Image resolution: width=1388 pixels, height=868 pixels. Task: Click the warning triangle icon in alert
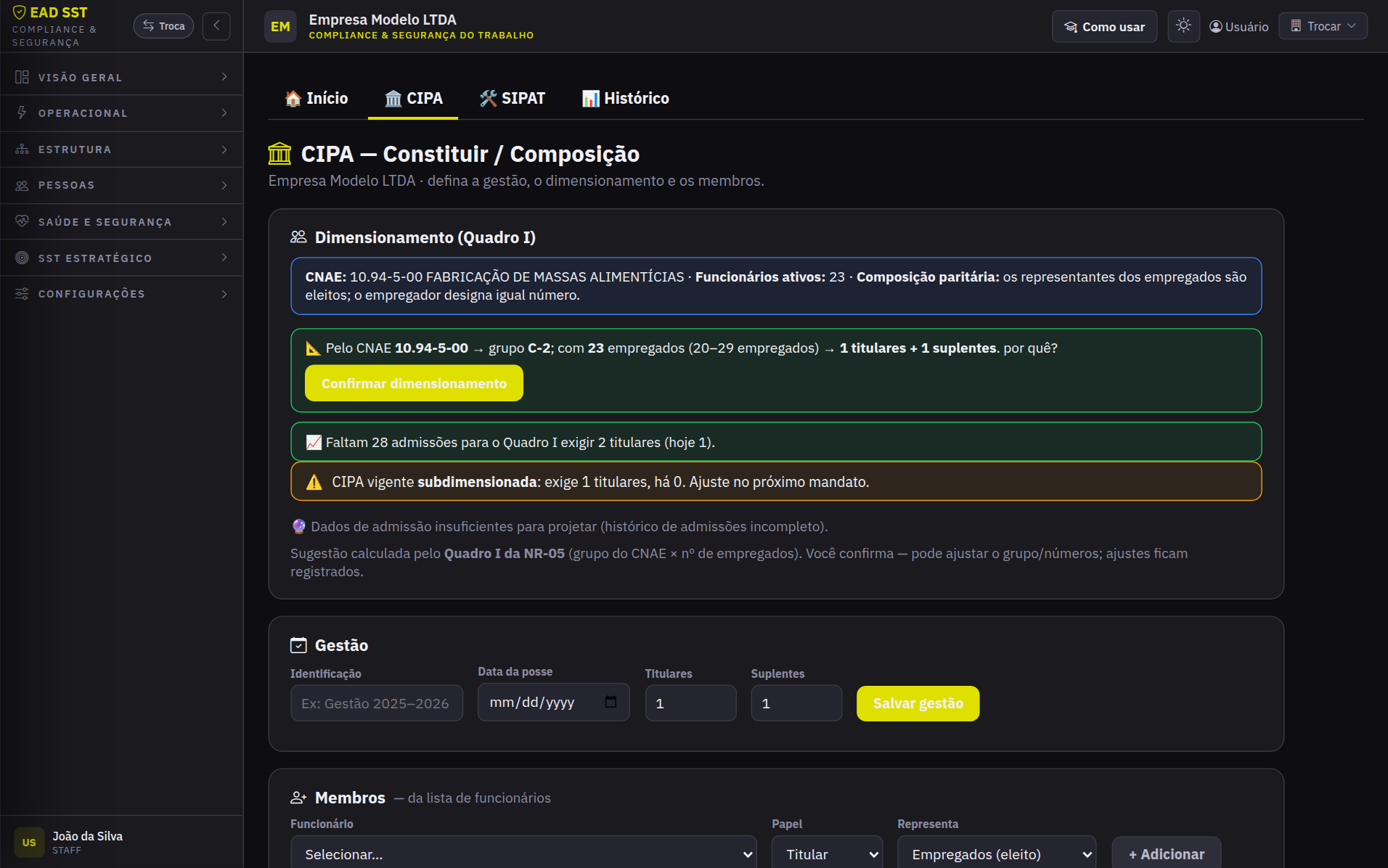point(314,482)
